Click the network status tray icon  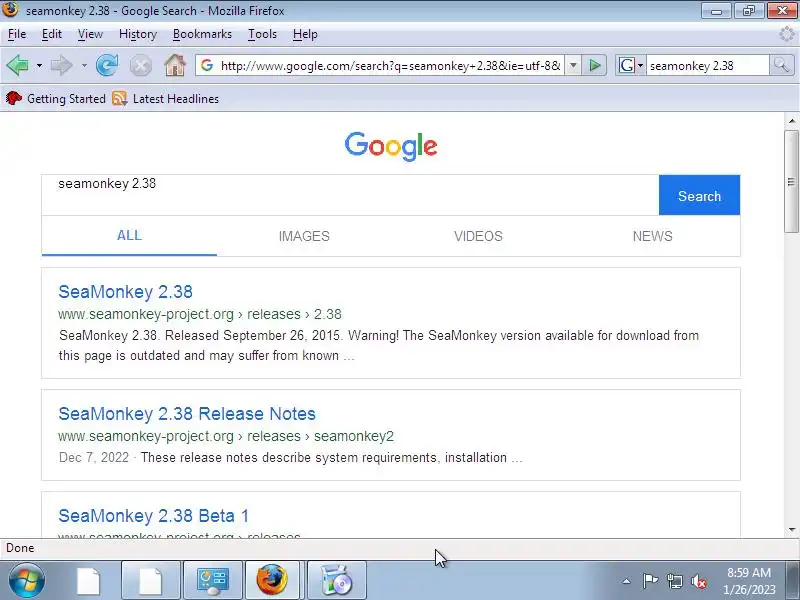coord(674,581)
